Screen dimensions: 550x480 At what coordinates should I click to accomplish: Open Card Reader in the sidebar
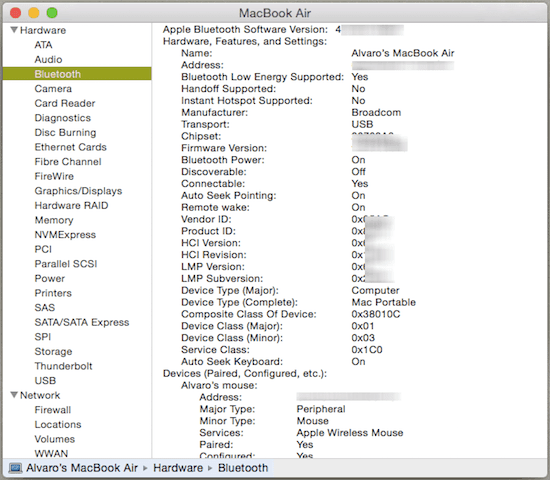pos(65,103)
